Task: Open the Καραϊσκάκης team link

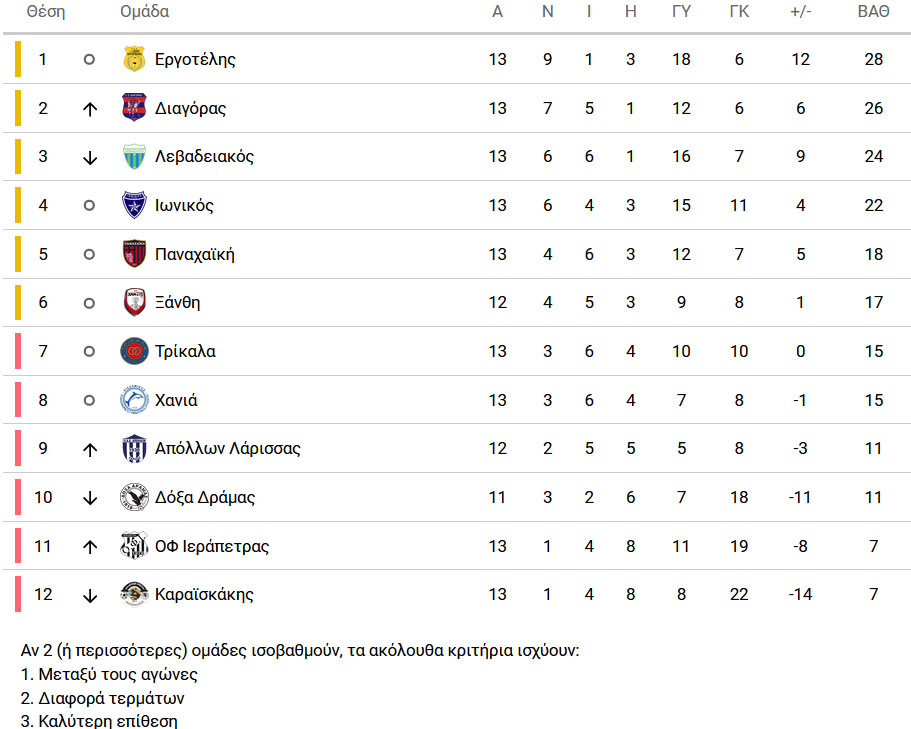Action: click(204, 595)
